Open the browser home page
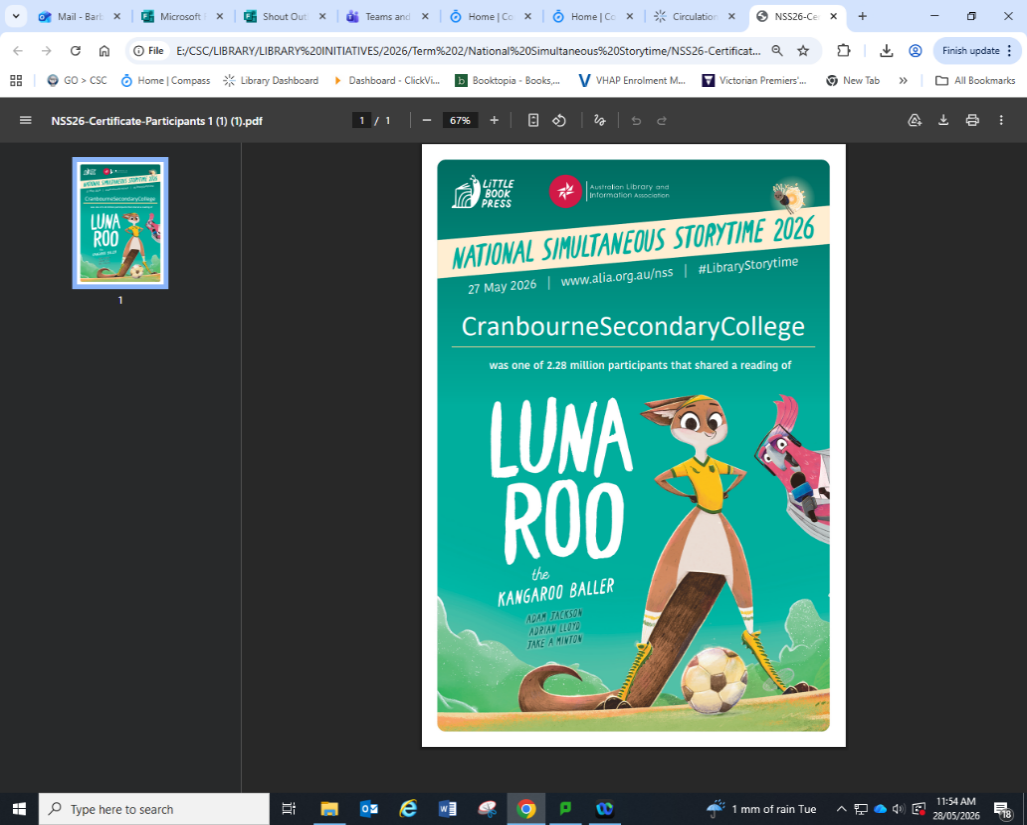Viewport: 1027px width, 825px height. (x=104, y=50)
